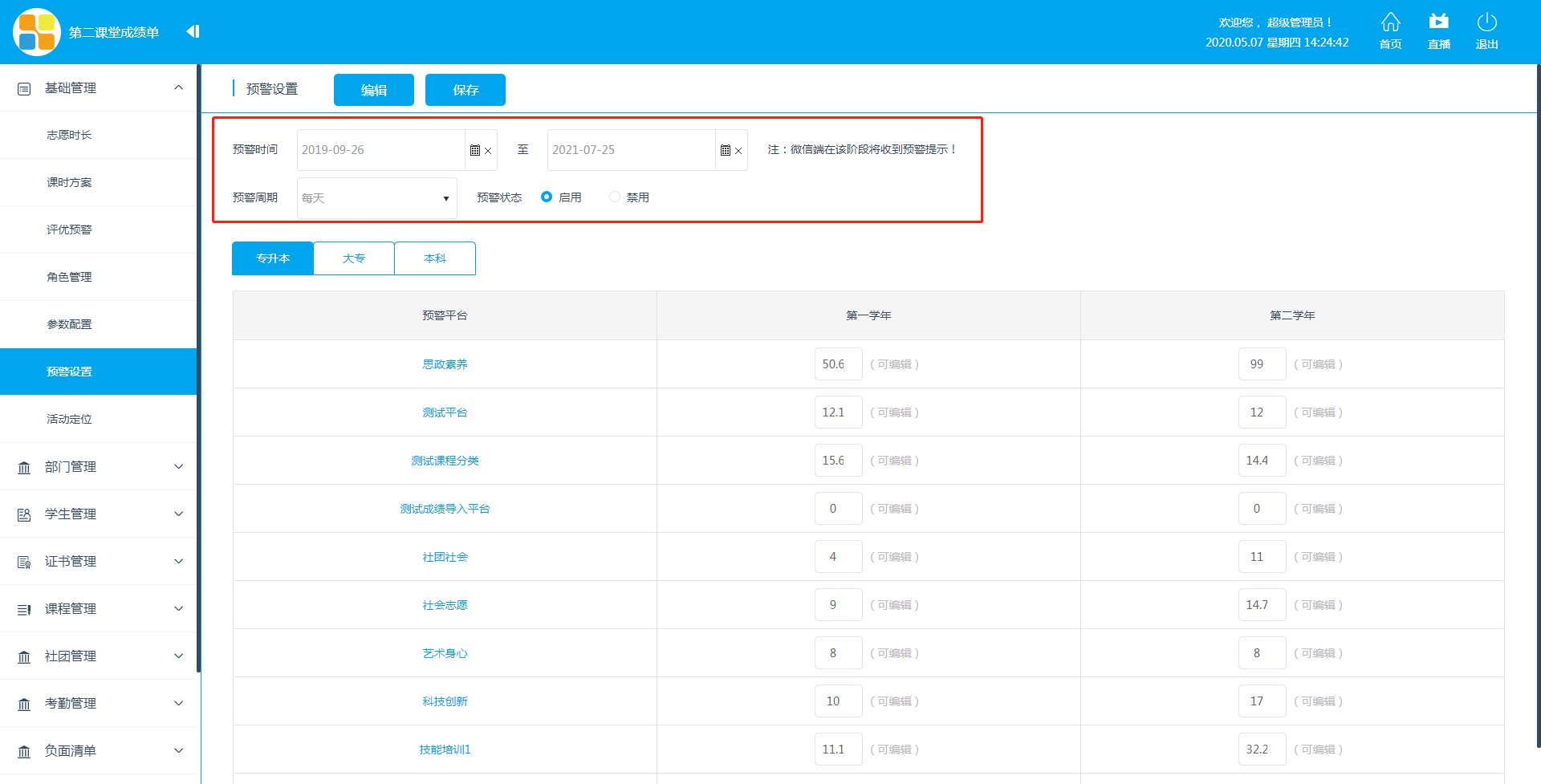The width and height of the screenshot is (1541, 784).
Task: Open the 艺术身心 link
Action: point(445,653)
